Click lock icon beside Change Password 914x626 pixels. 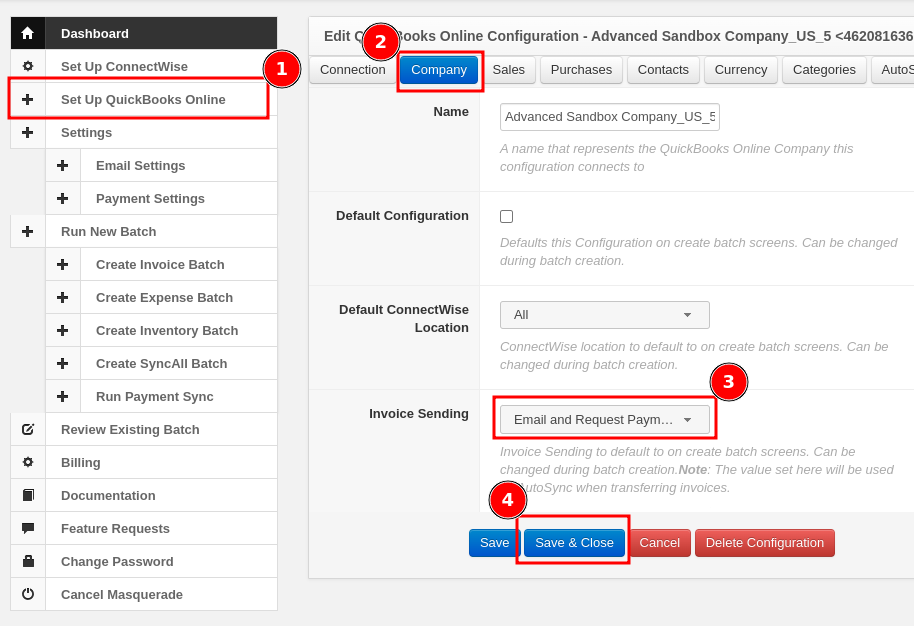(x=27, y=561)
